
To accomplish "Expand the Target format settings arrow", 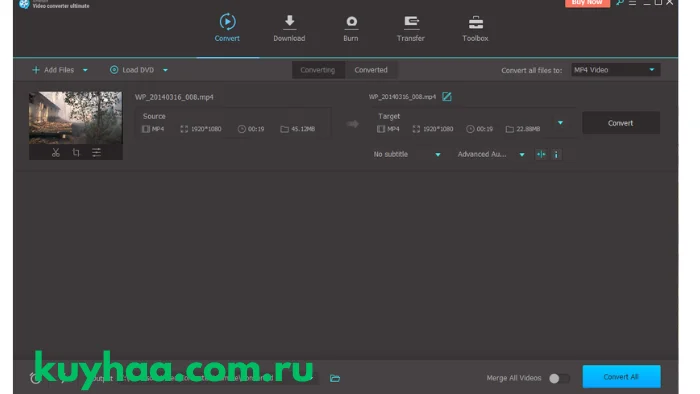I will 560,123.
